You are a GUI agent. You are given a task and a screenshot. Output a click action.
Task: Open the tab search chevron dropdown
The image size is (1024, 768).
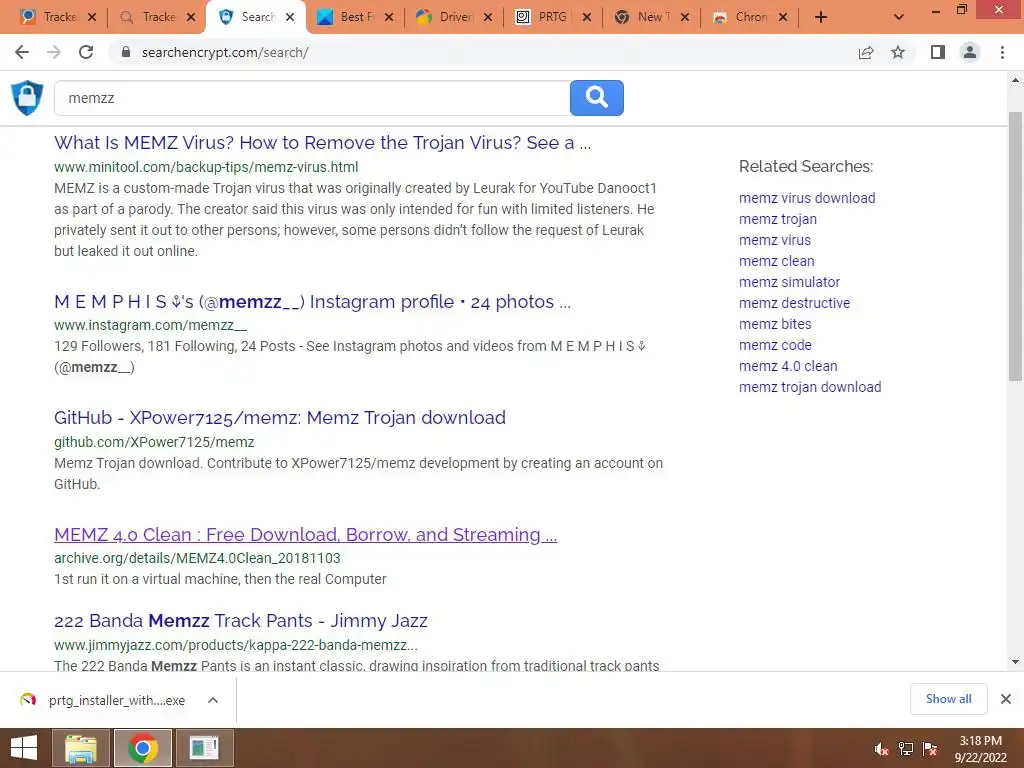point(899,17)
